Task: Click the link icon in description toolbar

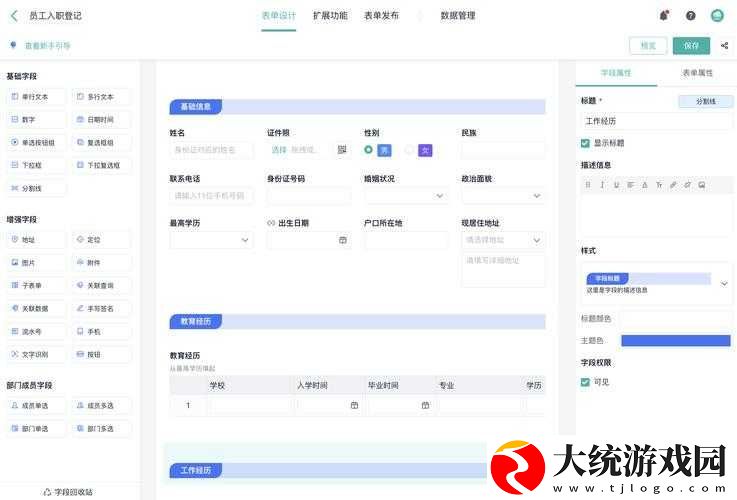Action: 673,185
